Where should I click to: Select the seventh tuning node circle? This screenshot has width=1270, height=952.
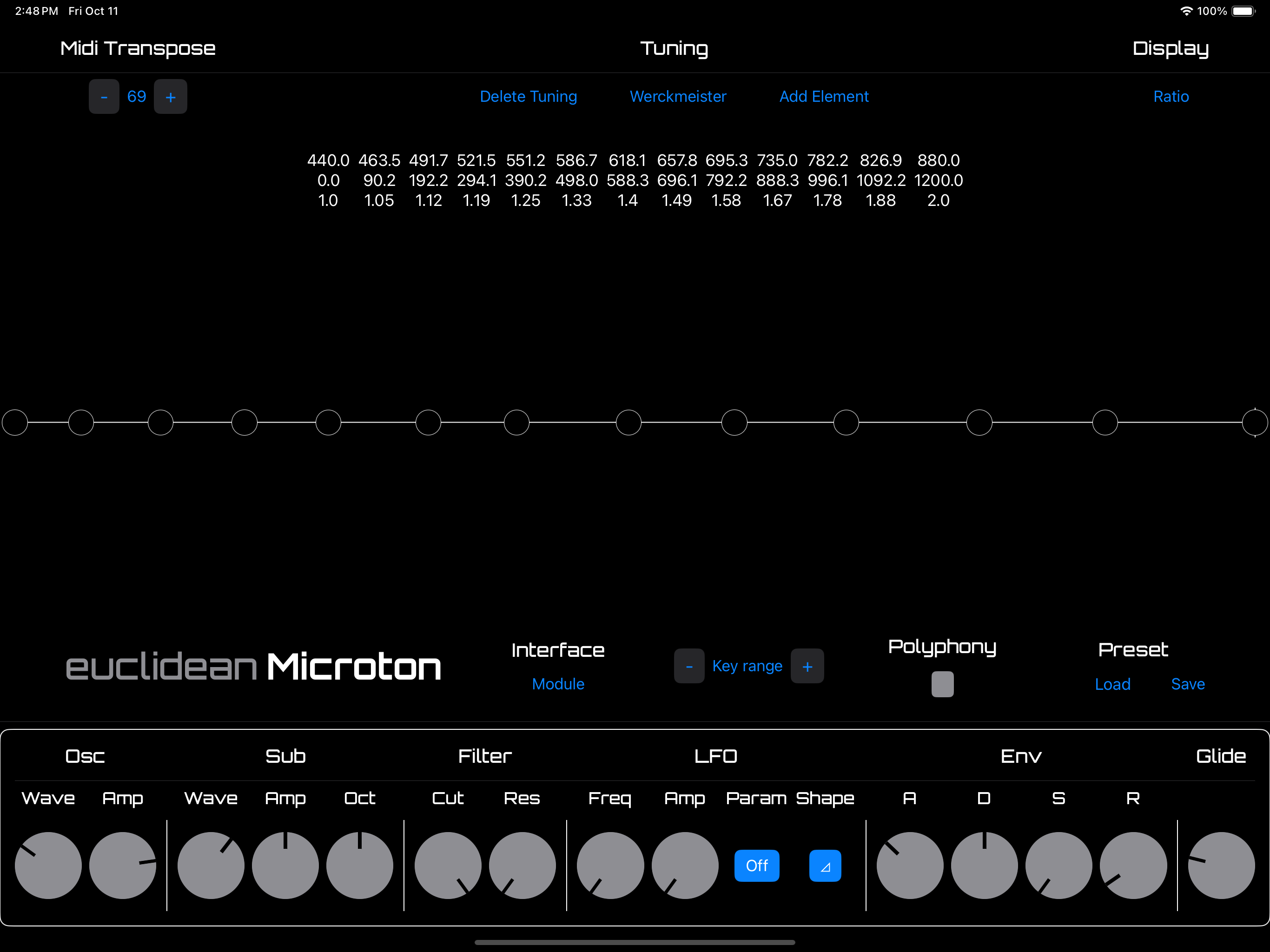[x=517, y=423]
